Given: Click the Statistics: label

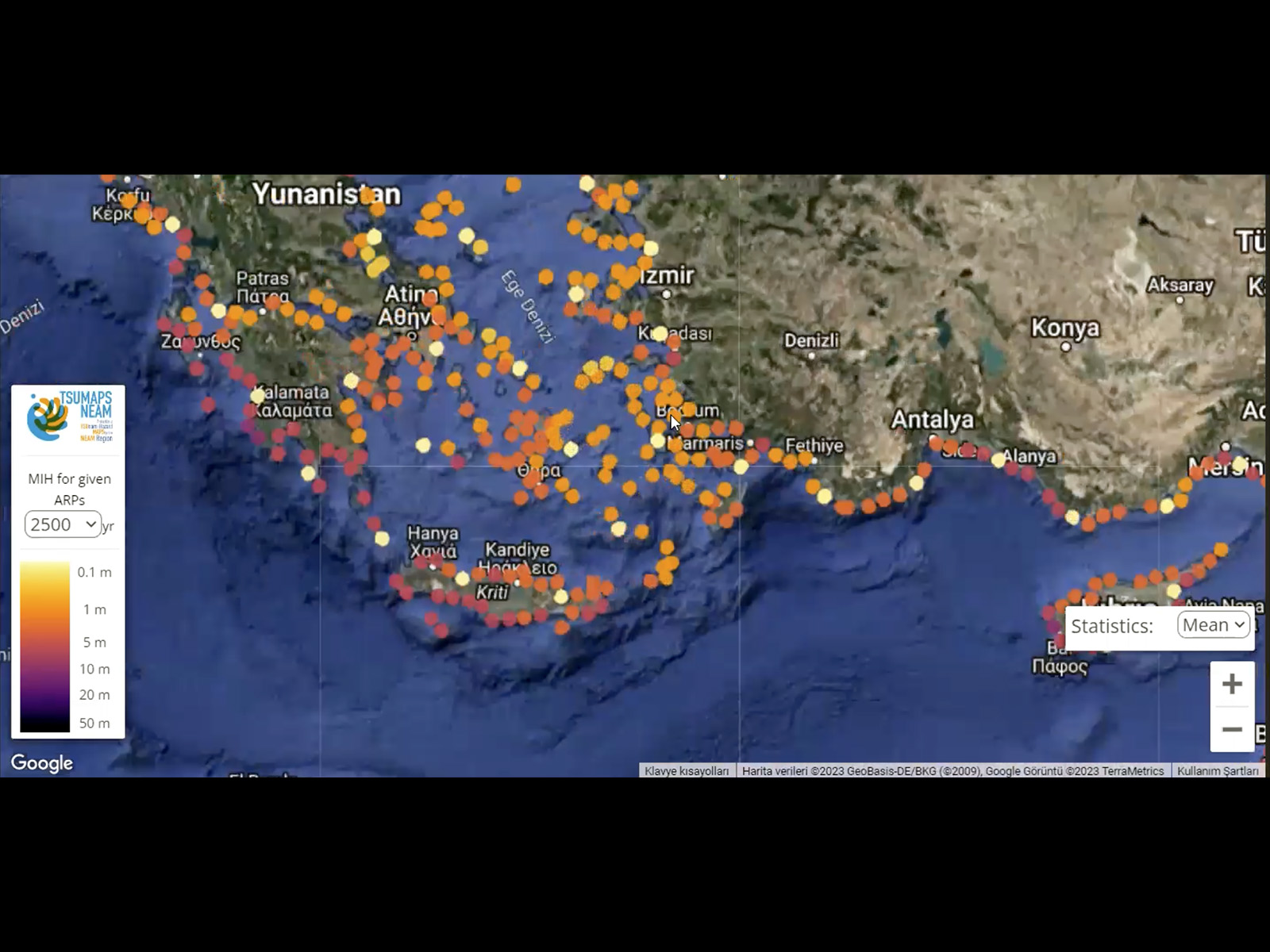Looking at the screenshot, I should coord(1112,626).
